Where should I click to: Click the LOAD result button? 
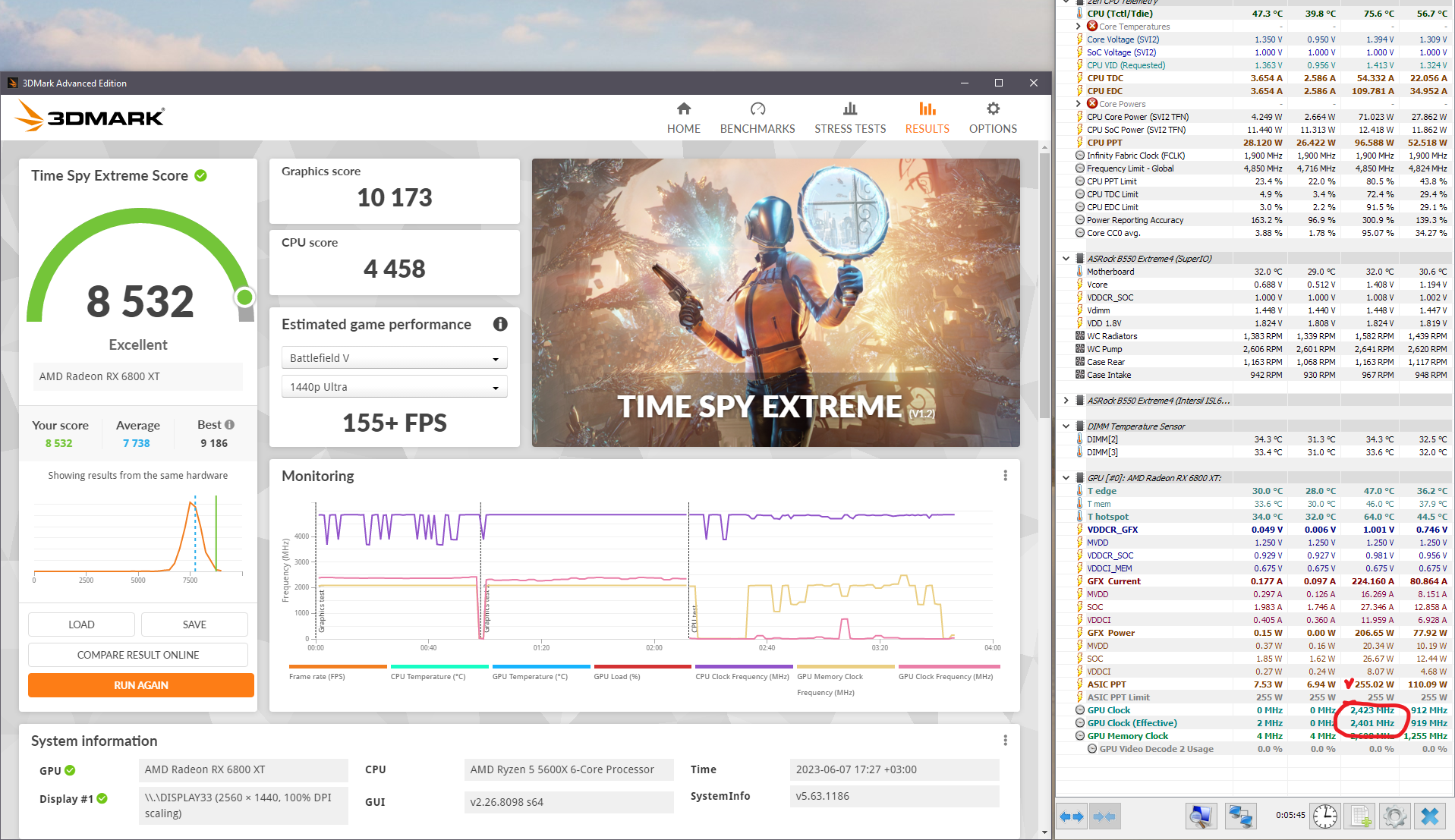pyautogui.click(x=81, y=624)
